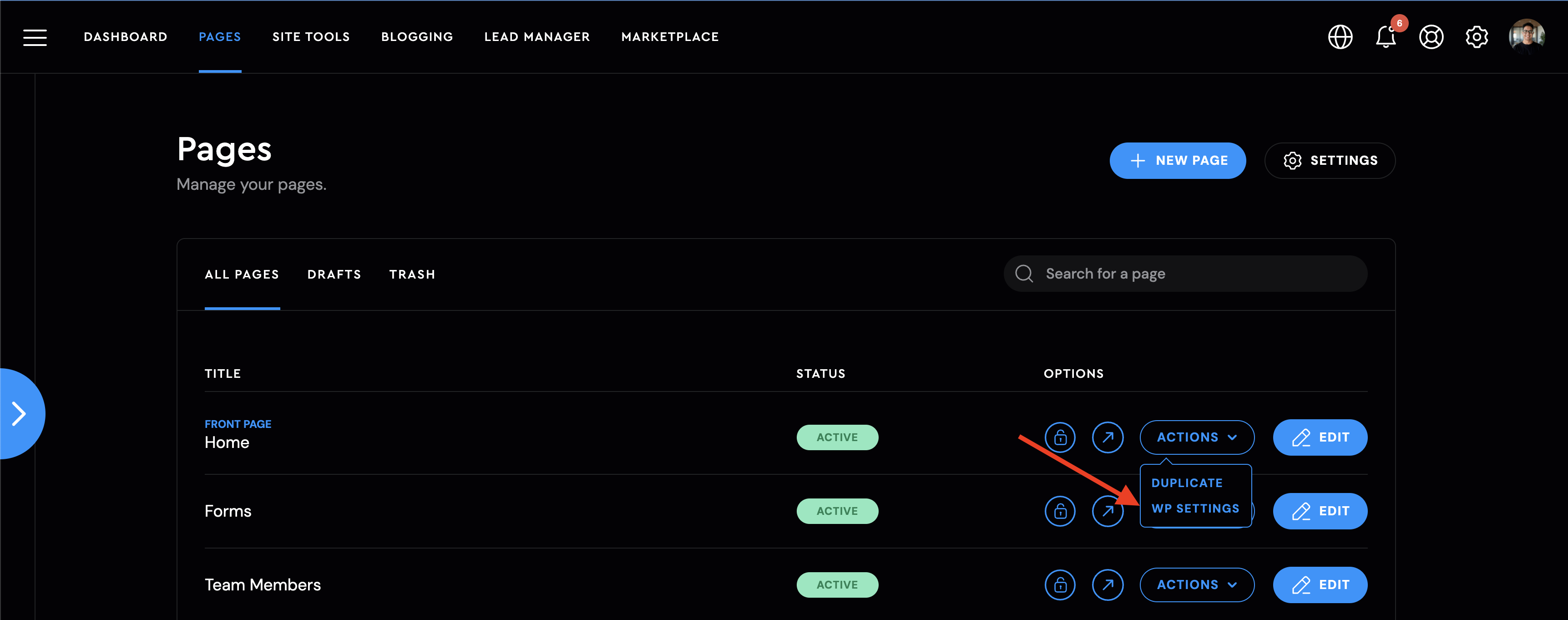1568x620 pixels.
Task: Open the hamburger menu icon
Action: coord(35,37)
